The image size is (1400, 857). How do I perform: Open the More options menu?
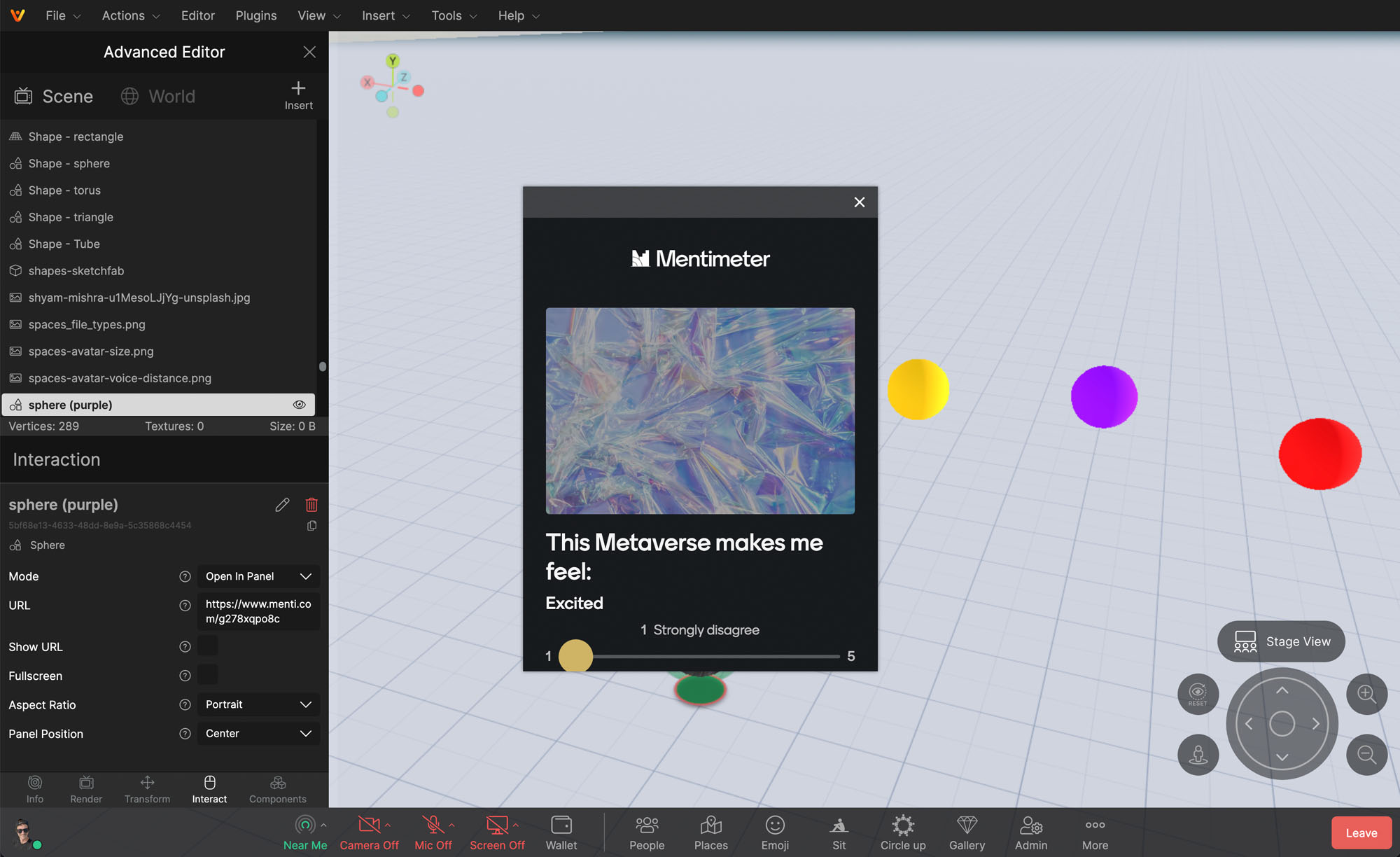1095,832
